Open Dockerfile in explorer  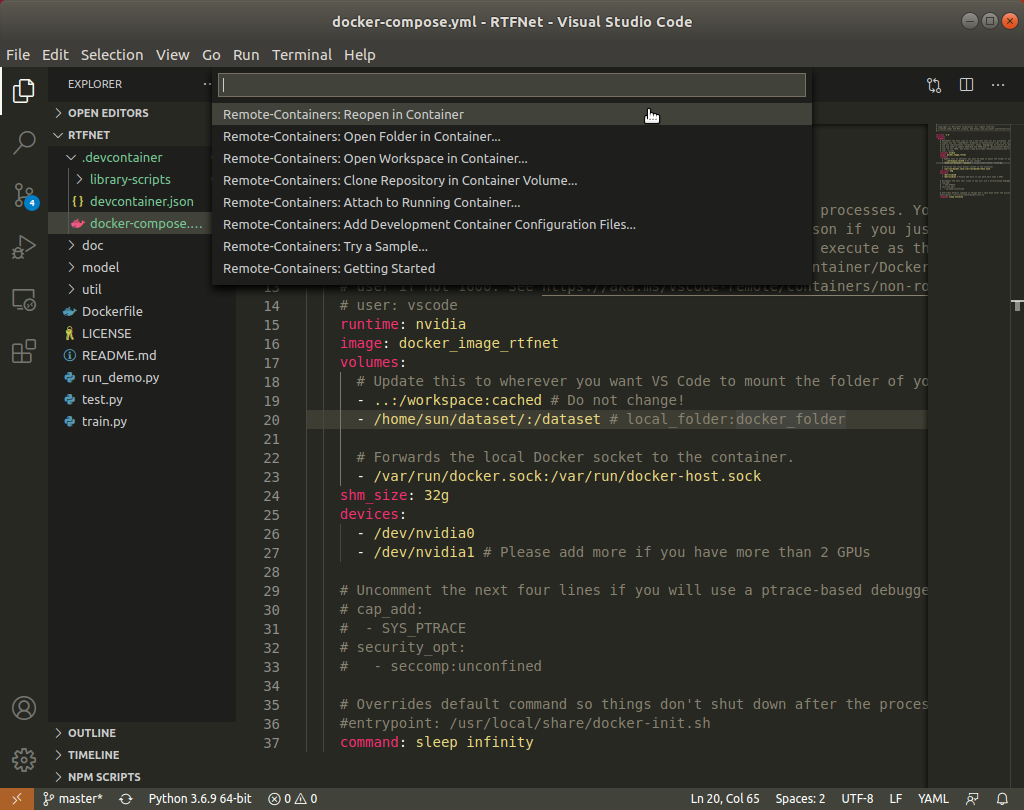[x=112, y=312]
